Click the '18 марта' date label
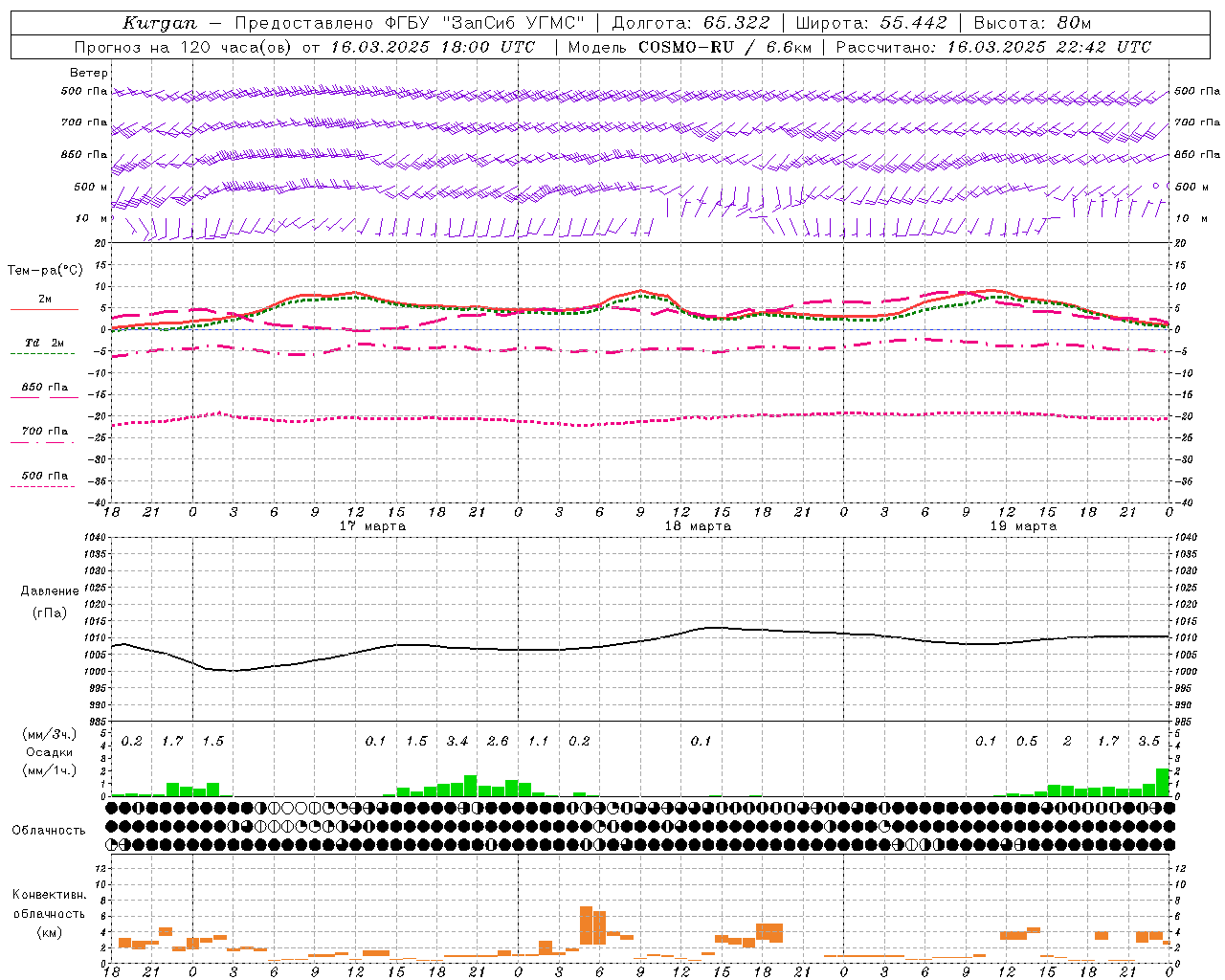1225x980 pixels. [698, 526]
